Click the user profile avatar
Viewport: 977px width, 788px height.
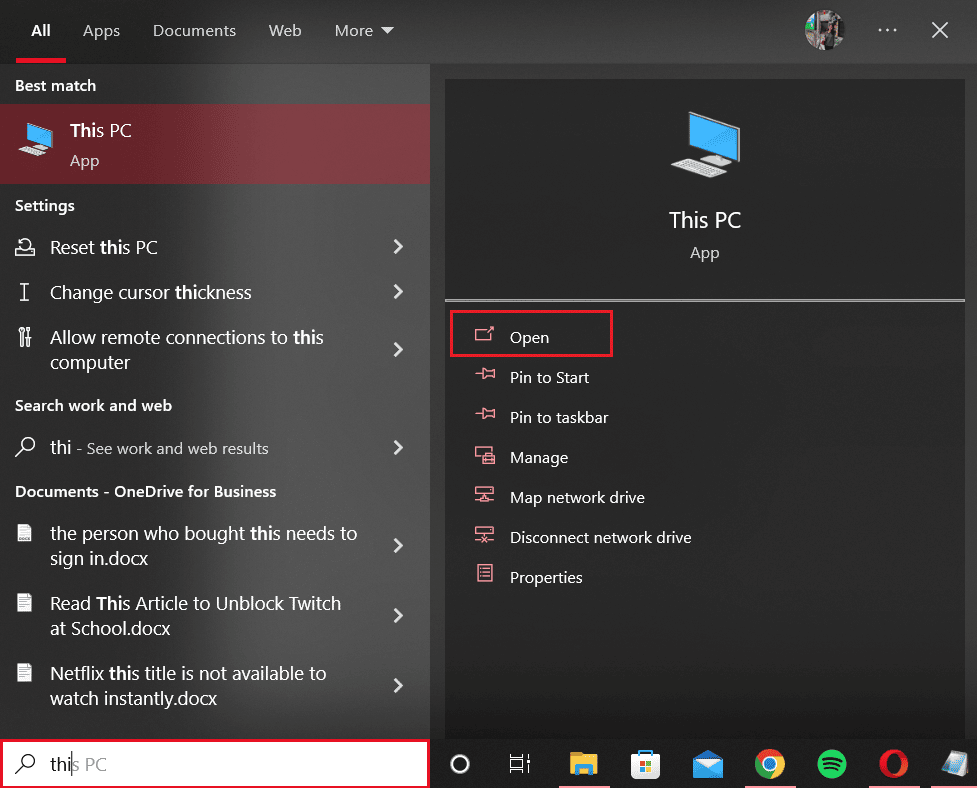[x=824, y=30]
